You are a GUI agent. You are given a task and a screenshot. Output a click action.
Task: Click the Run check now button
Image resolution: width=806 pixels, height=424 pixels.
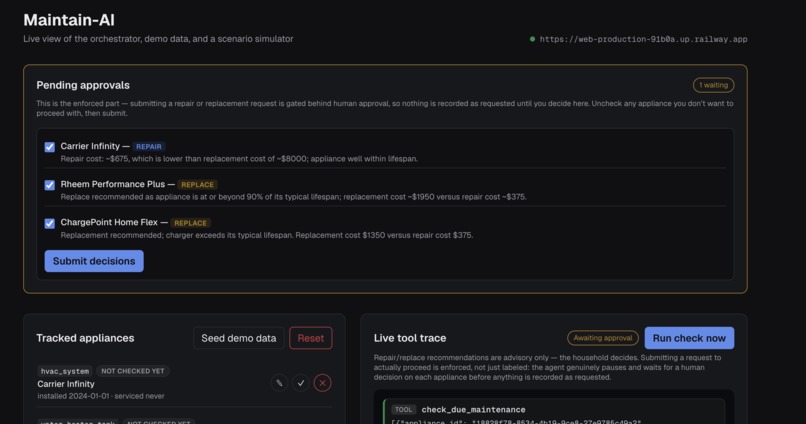(689, 338)
